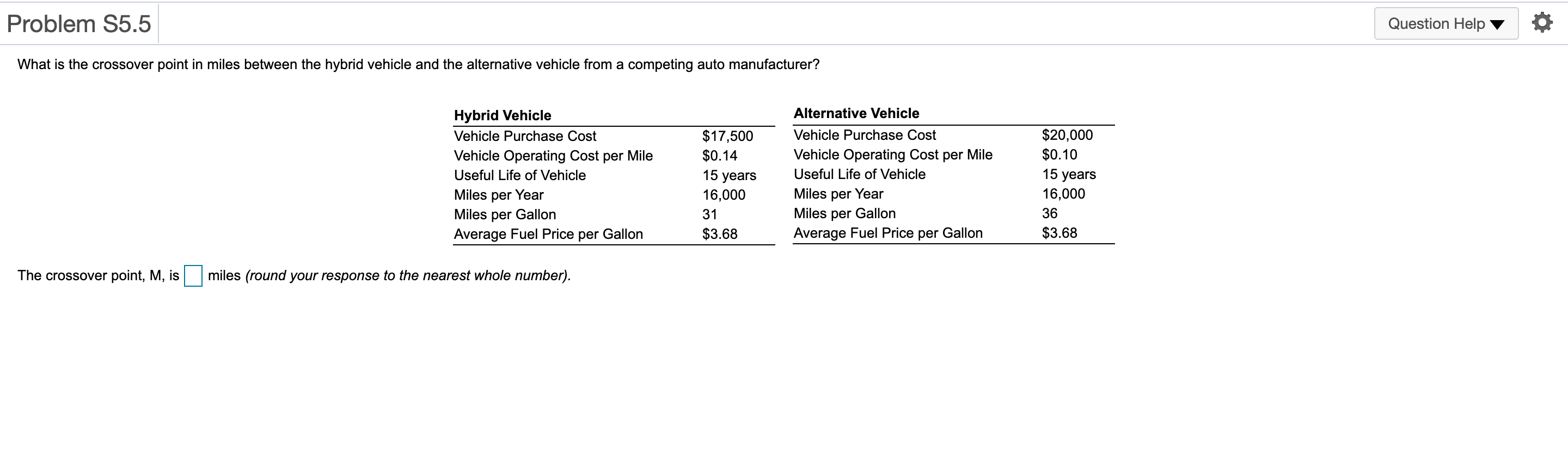The image size is (1568, 469).
Task: Click the Hybrid Vehicle table header
Action: pyautogui.click(x=503, y=115)
